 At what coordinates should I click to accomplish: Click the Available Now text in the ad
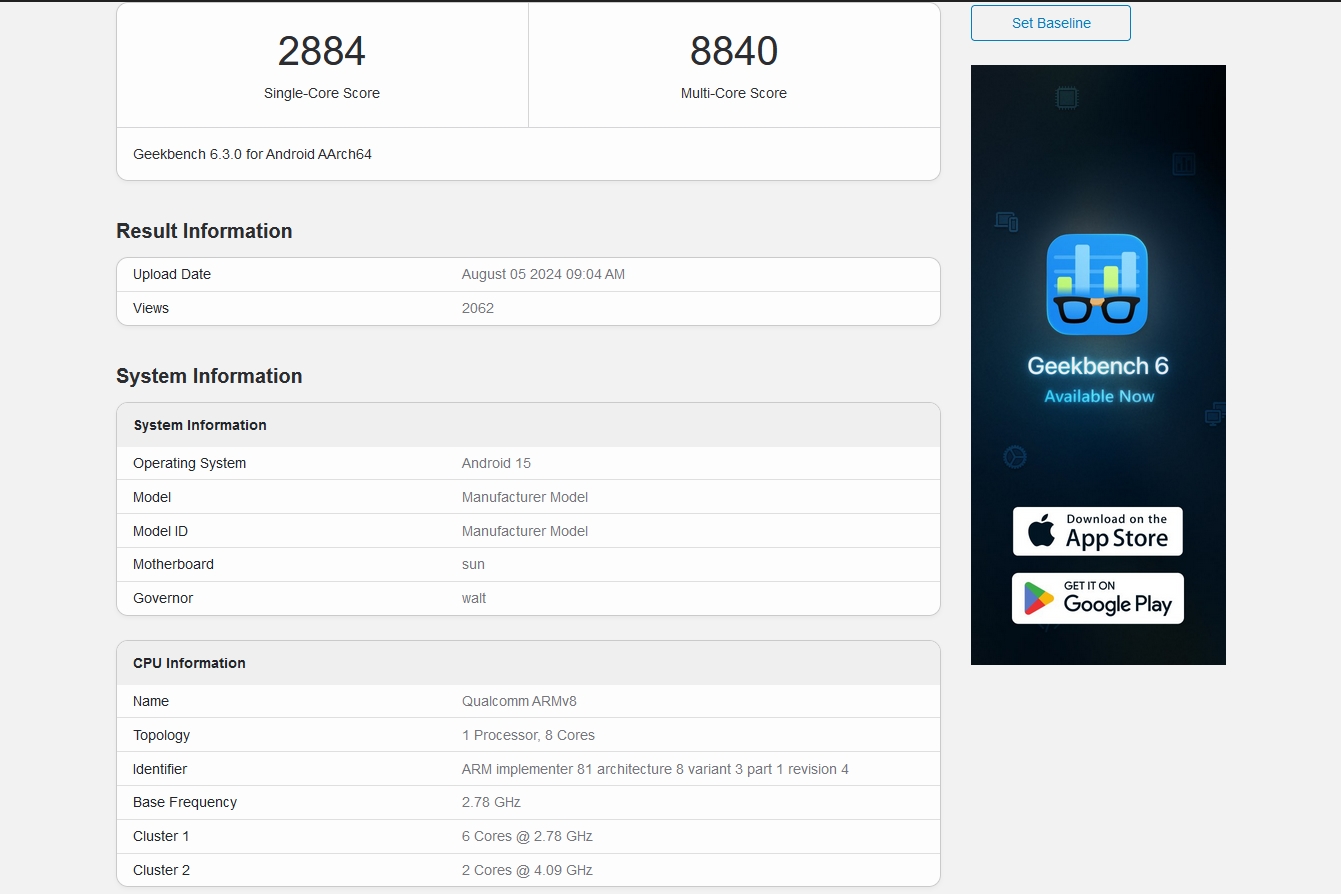pos(1097,395)
